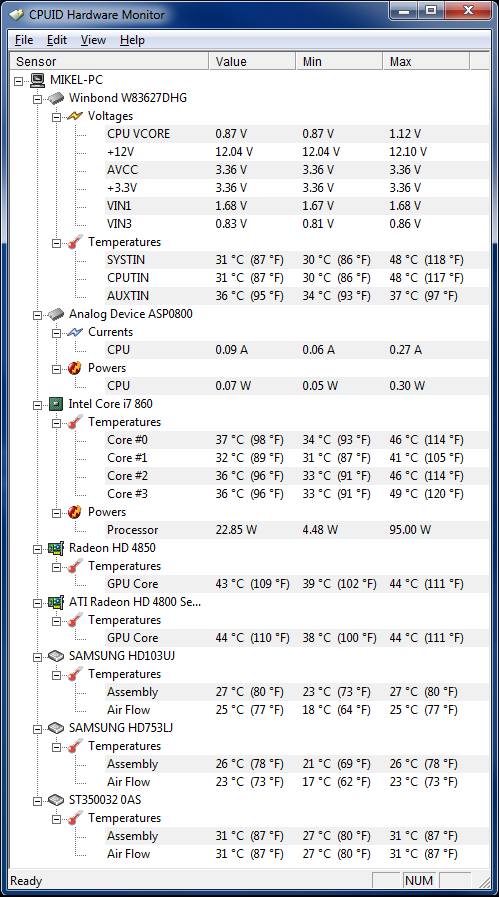Select the CPU VCORE row
This screenshot has width=499, height=897.
coord(296,134)
